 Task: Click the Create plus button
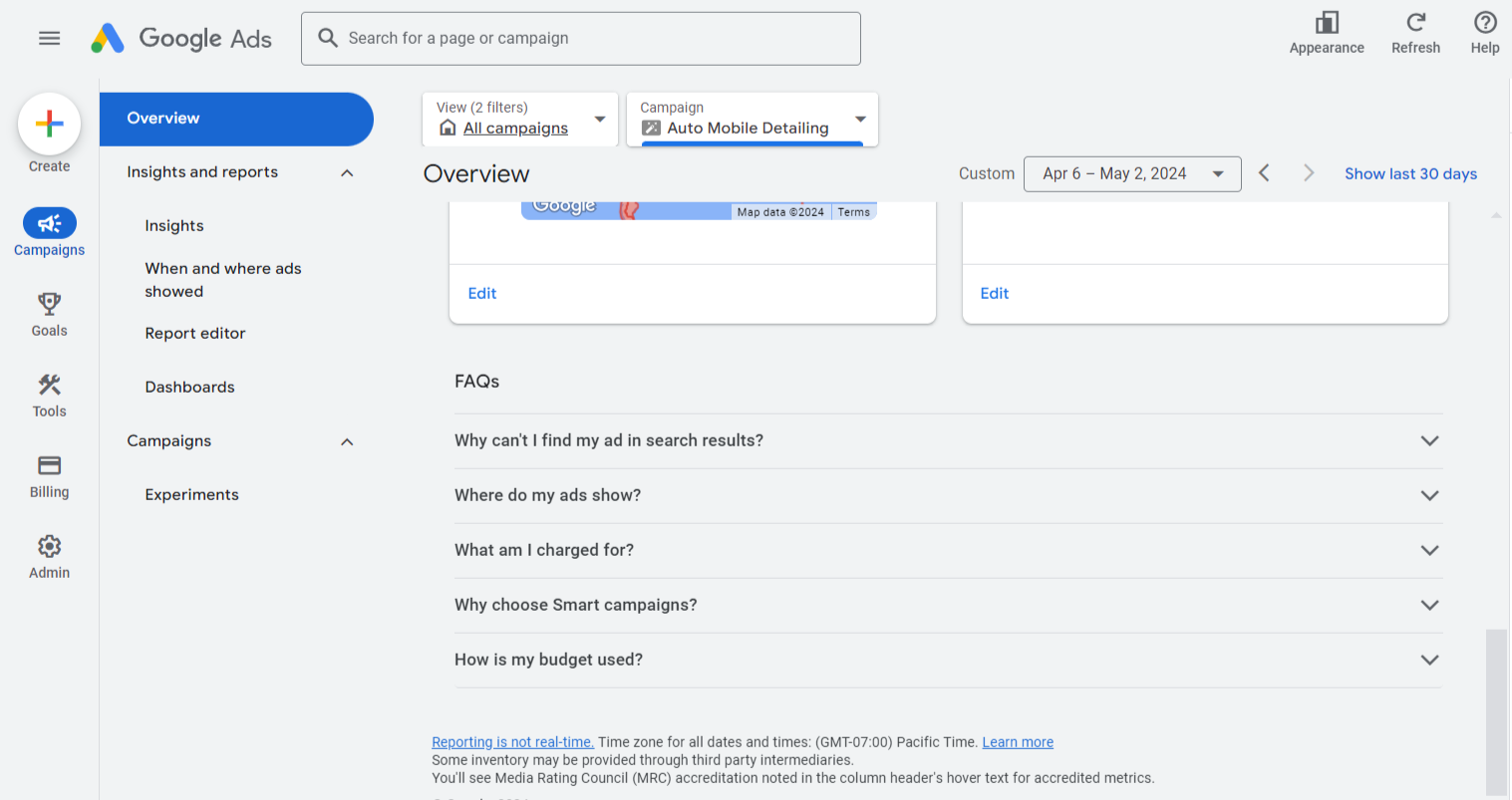(x=49, y=125)
